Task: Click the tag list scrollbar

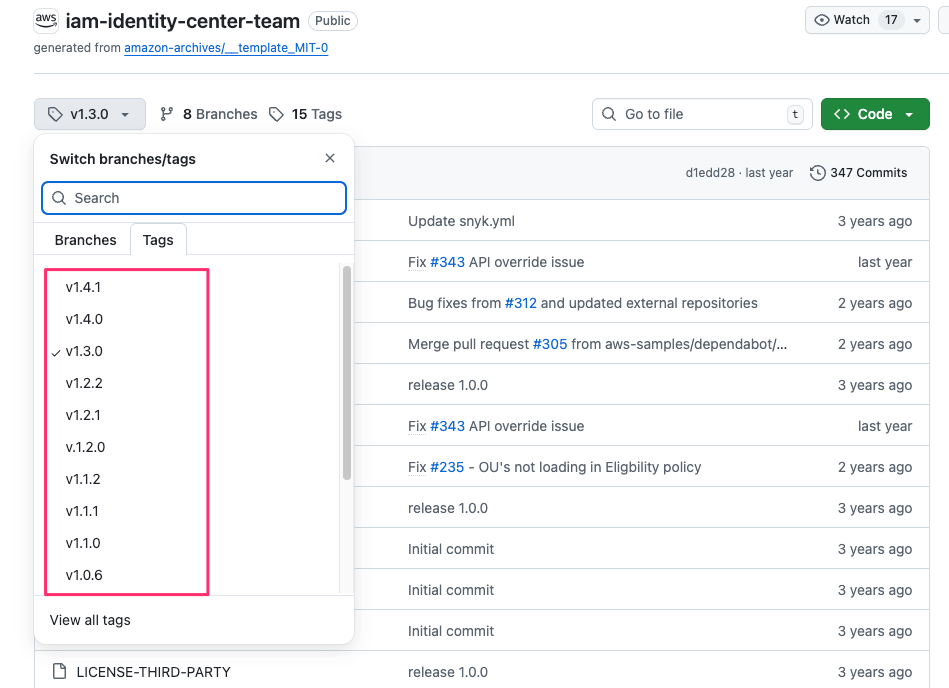Action: (x=347, y=372)
